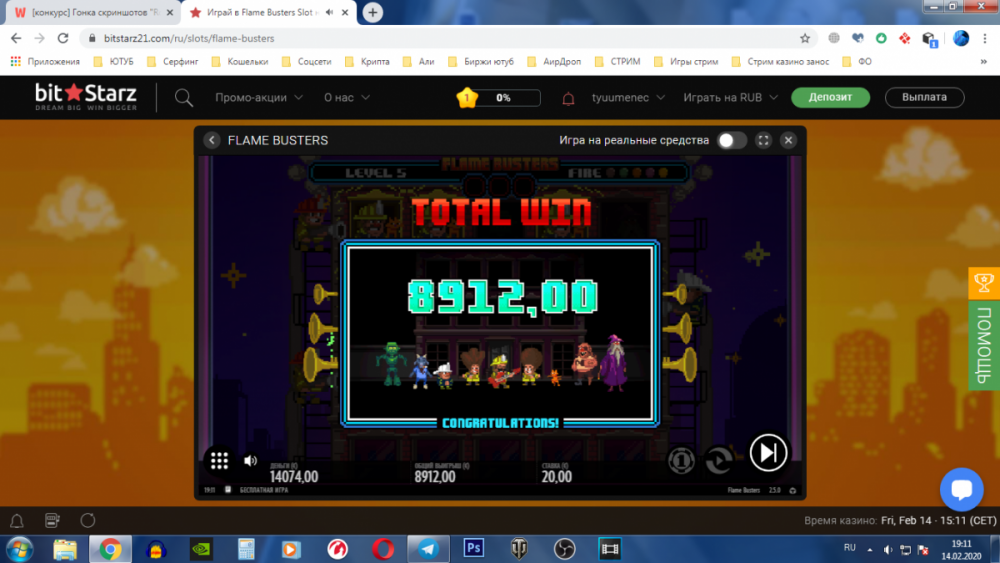Open the Кошельки bookmarks folder
This screenshot has width=1000, height=563.
click(x=239, y=61)
